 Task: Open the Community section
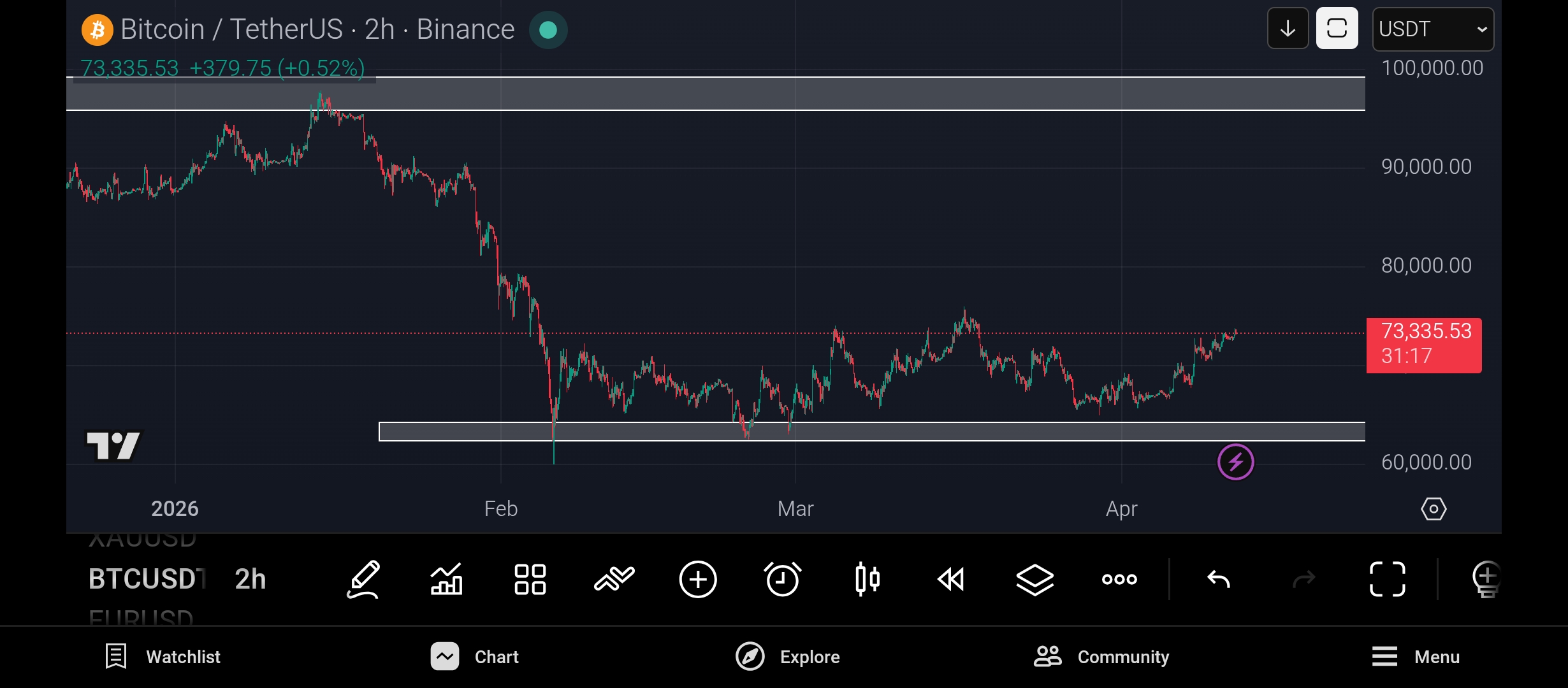coord(1101,657)
